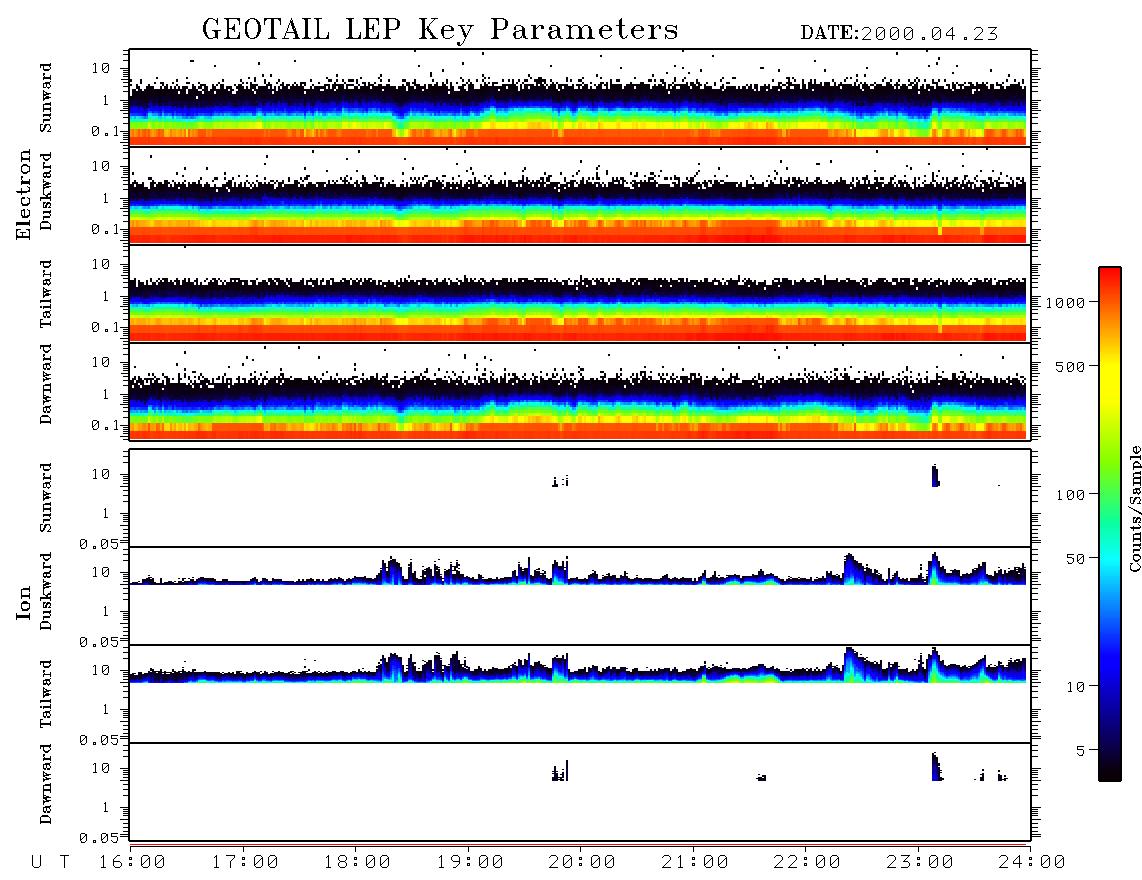This screenshot has height=880, width=1142.
Task: Click the Ion group axis label
Action: click(x=24, y=602)
